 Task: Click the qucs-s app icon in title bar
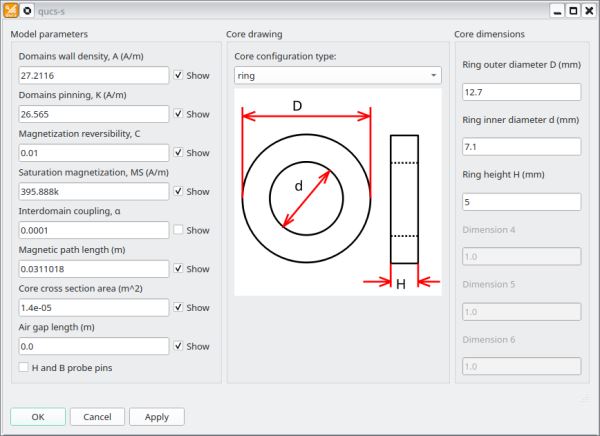[11, 10]
